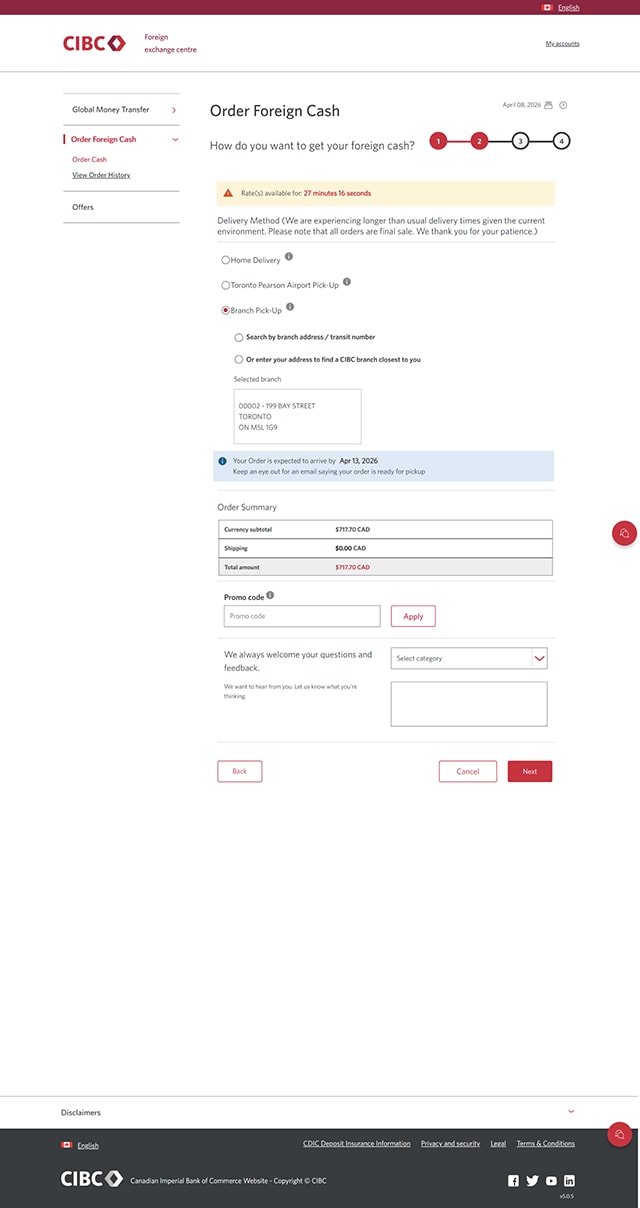Click the feedback comments text area
The image size is (640, 1208).
(x=469, y=704)
